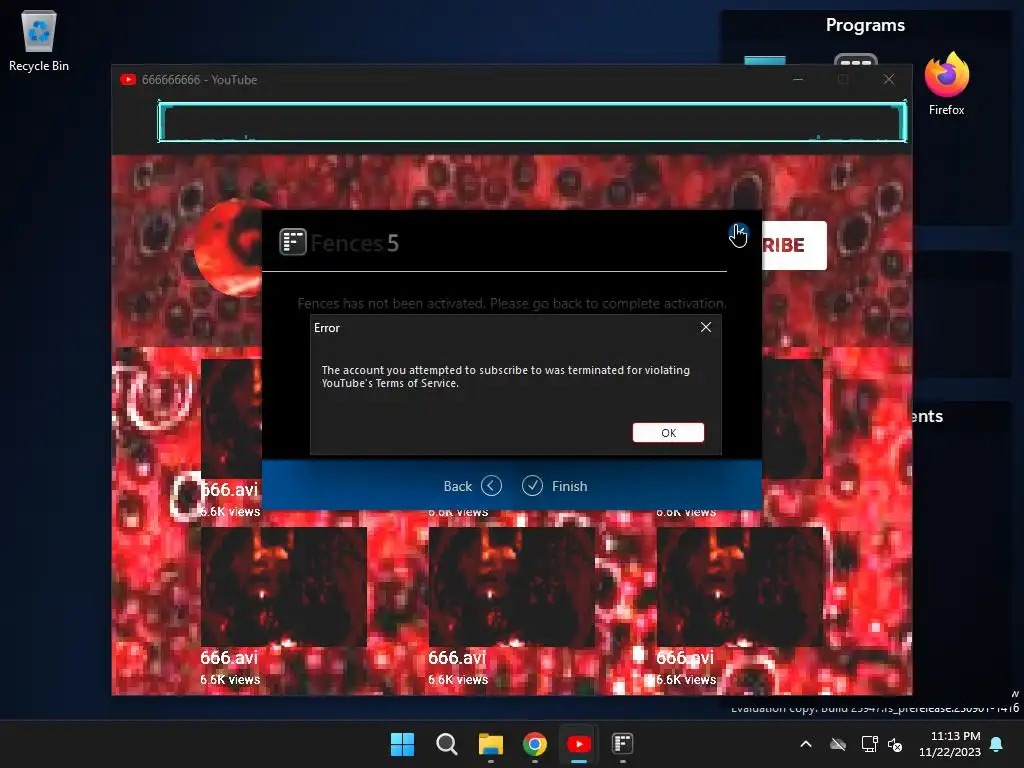Click the YouTube icon in window title bar
Image resolution: width=1024 pixels, height=768 pixels.
pos(128,80)
